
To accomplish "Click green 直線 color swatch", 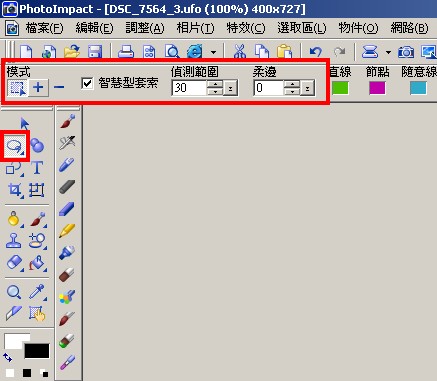I will pos(340,88).
